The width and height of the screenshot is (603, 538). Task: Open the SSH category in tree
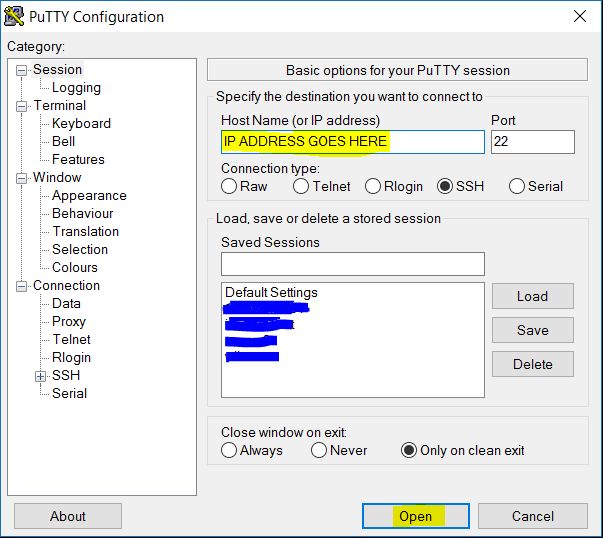pyautogui.click(x=66, y=375)
